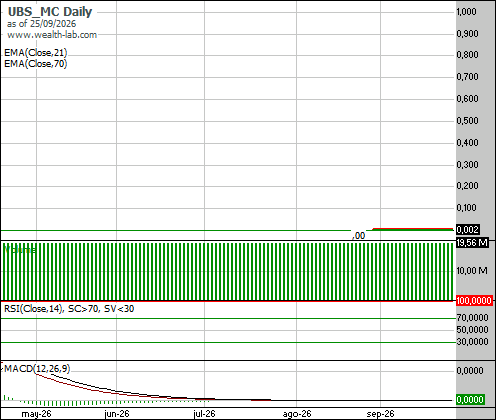
Task: Open the www.wealth-lab.com link
Action: (x=52, y=35)
